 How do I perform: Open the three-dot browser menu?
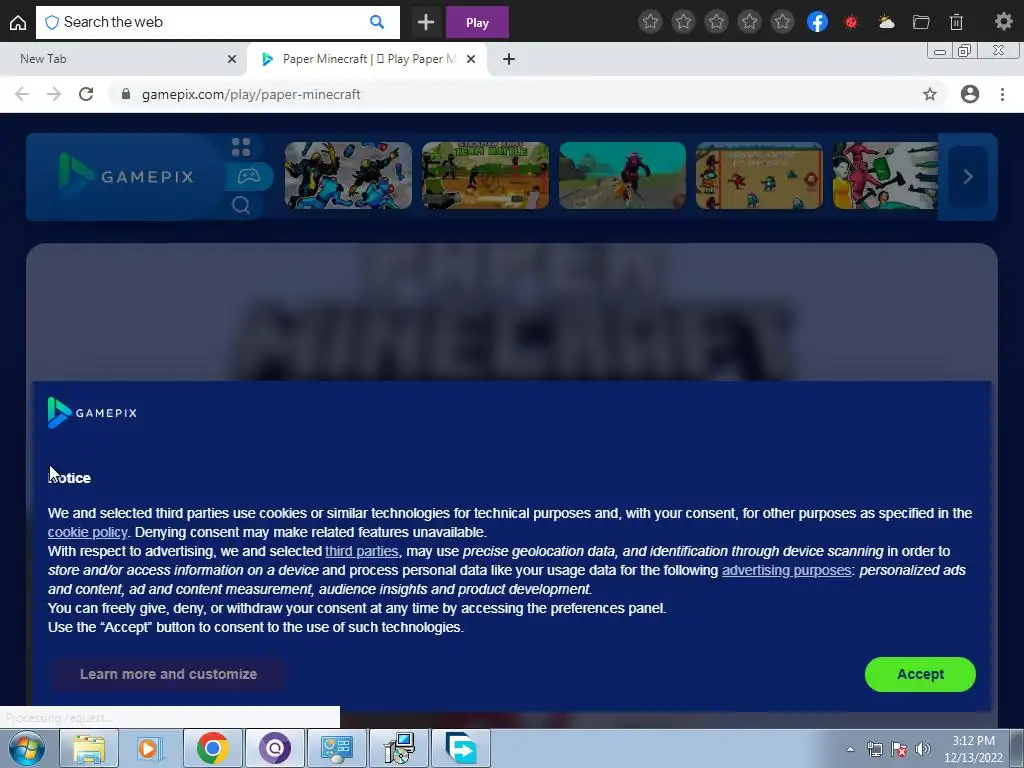tap(1002, 94)
